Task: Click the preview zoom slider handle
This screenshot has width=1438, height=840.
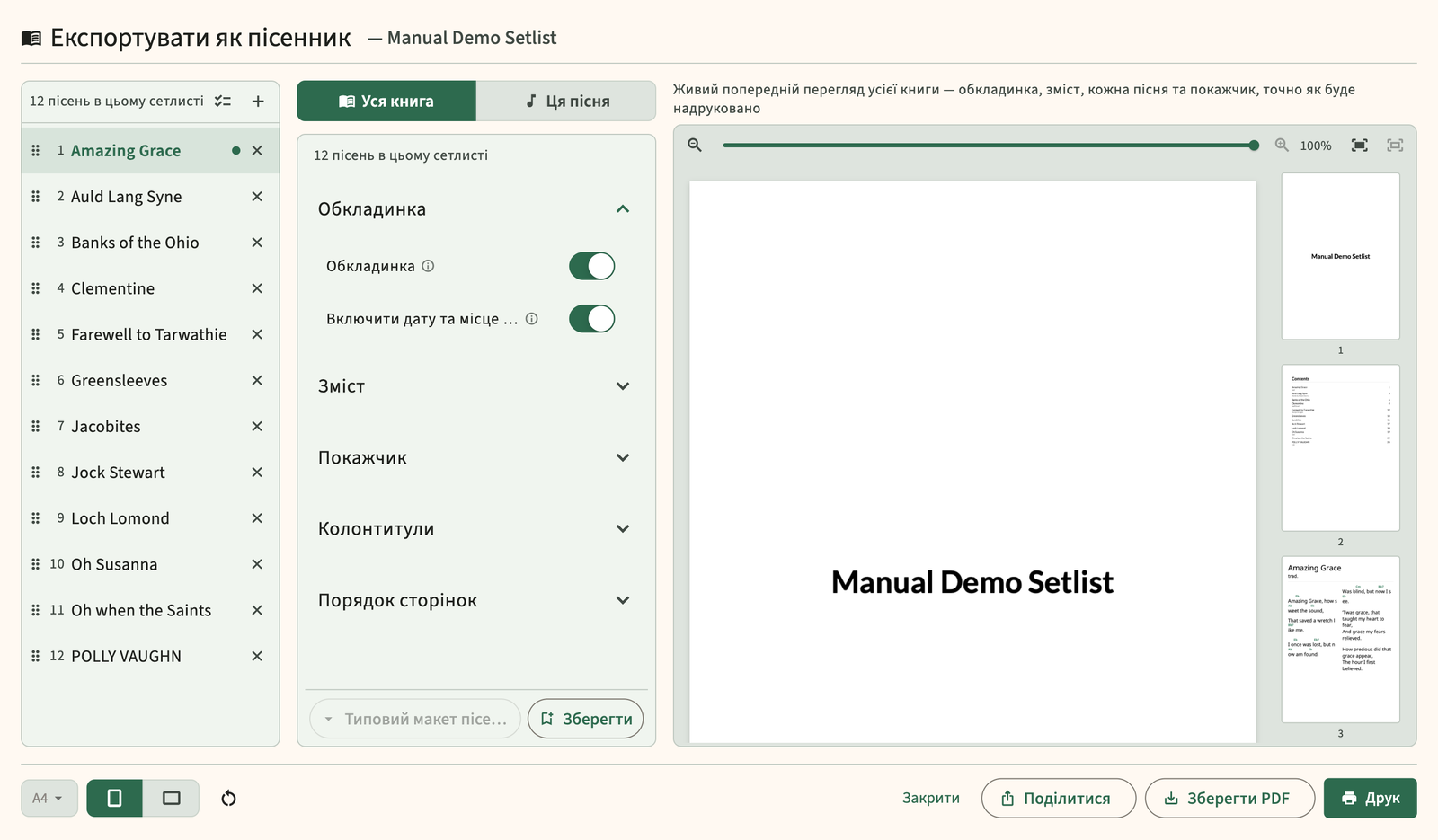Action: pyautogui.click(x=1254, y=146)
